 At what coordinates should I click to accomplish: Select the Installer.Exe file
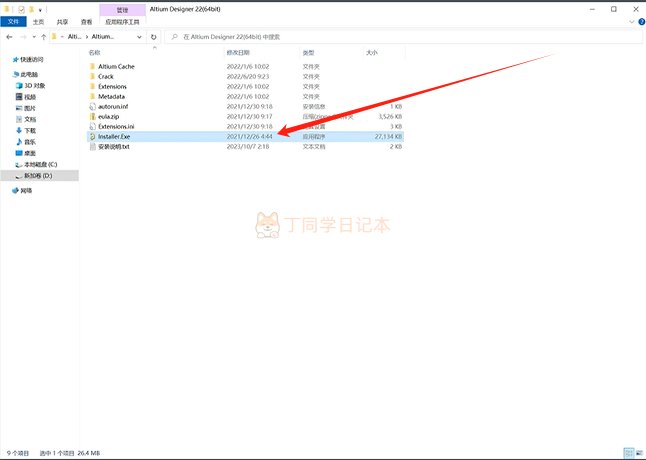[x=245, y=136]
